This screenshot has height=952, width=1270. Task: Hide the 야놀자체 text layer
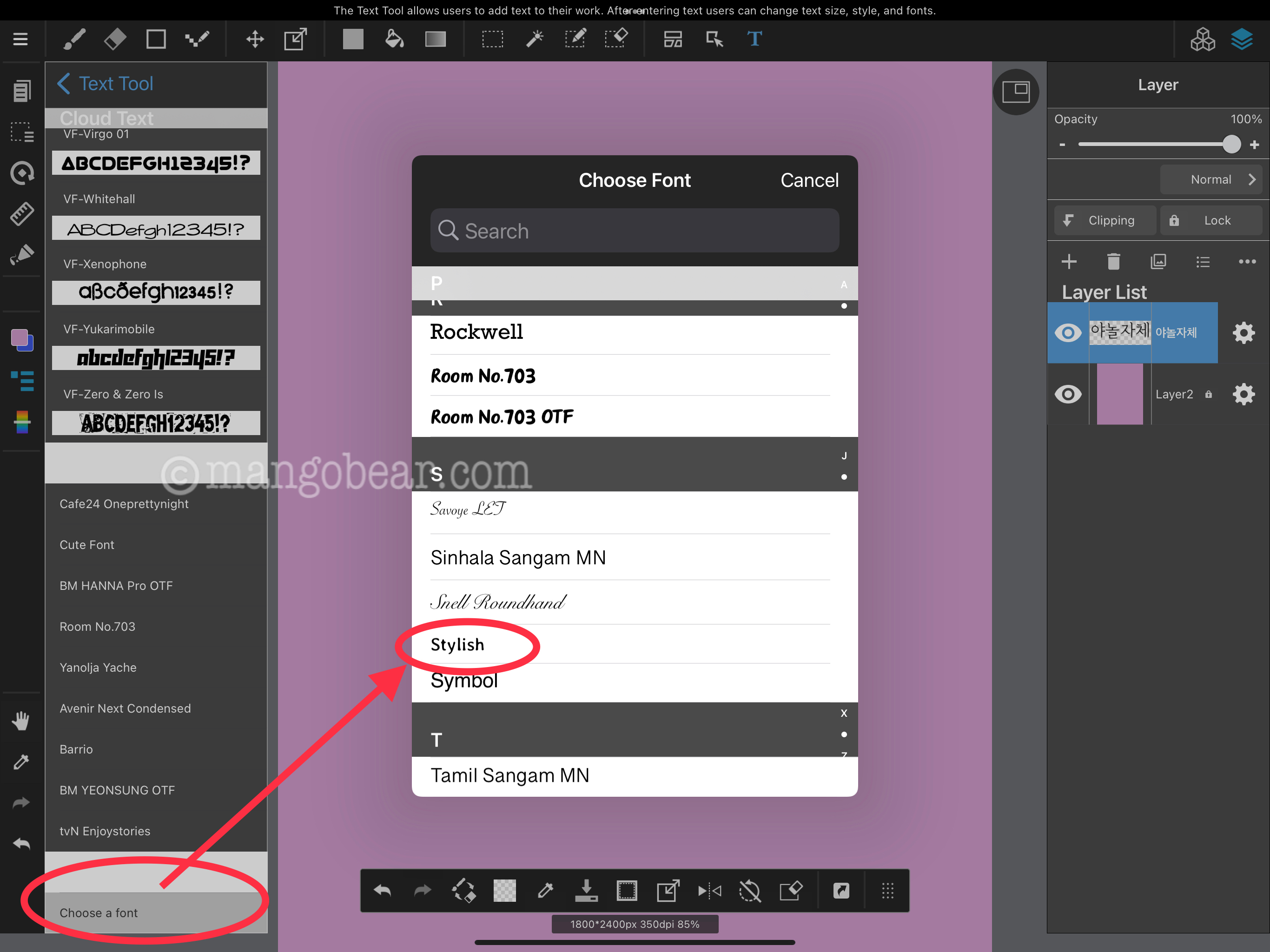pos(1068,332)
